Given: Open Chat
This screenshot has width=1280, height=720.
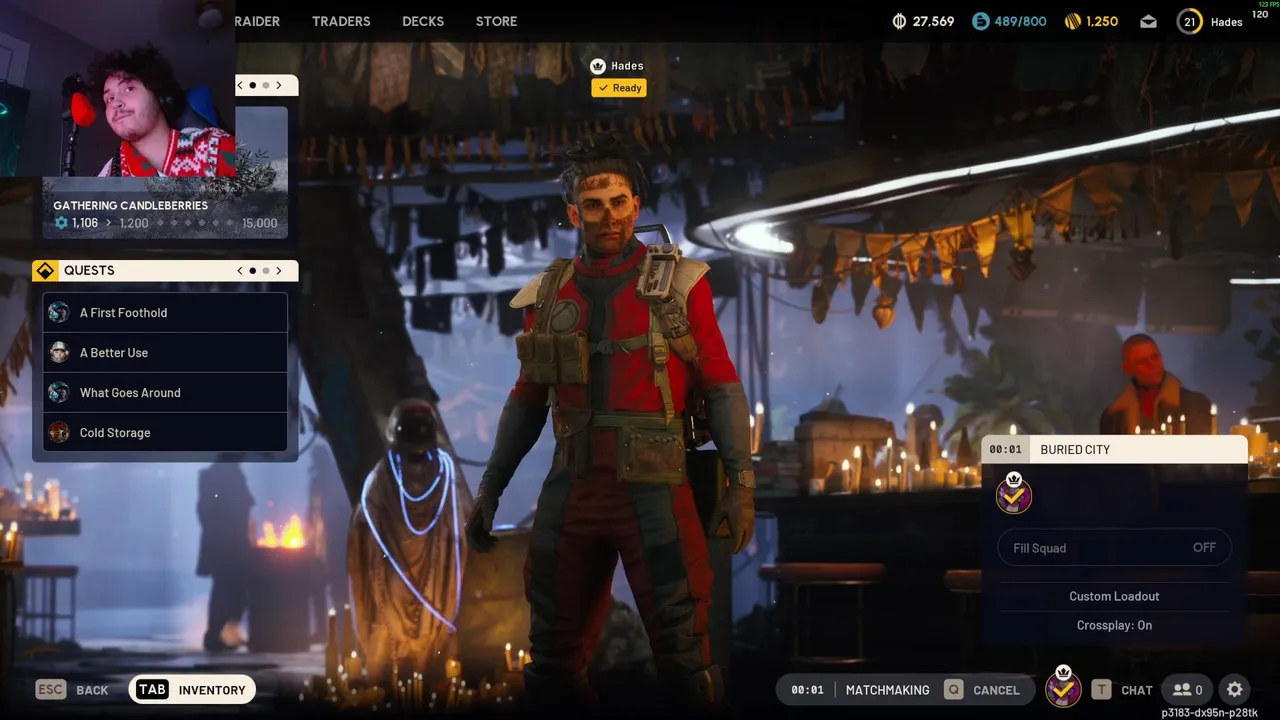Looking at the screenshot, I should pos(1136,690).
